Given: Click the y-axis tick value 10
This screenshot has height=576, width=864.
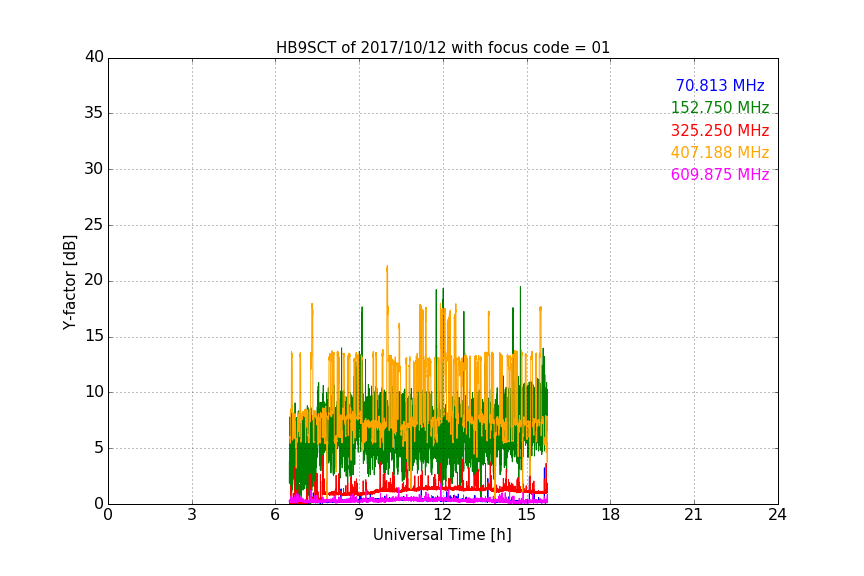Looking at the screenshot, I should coord(94,392).
